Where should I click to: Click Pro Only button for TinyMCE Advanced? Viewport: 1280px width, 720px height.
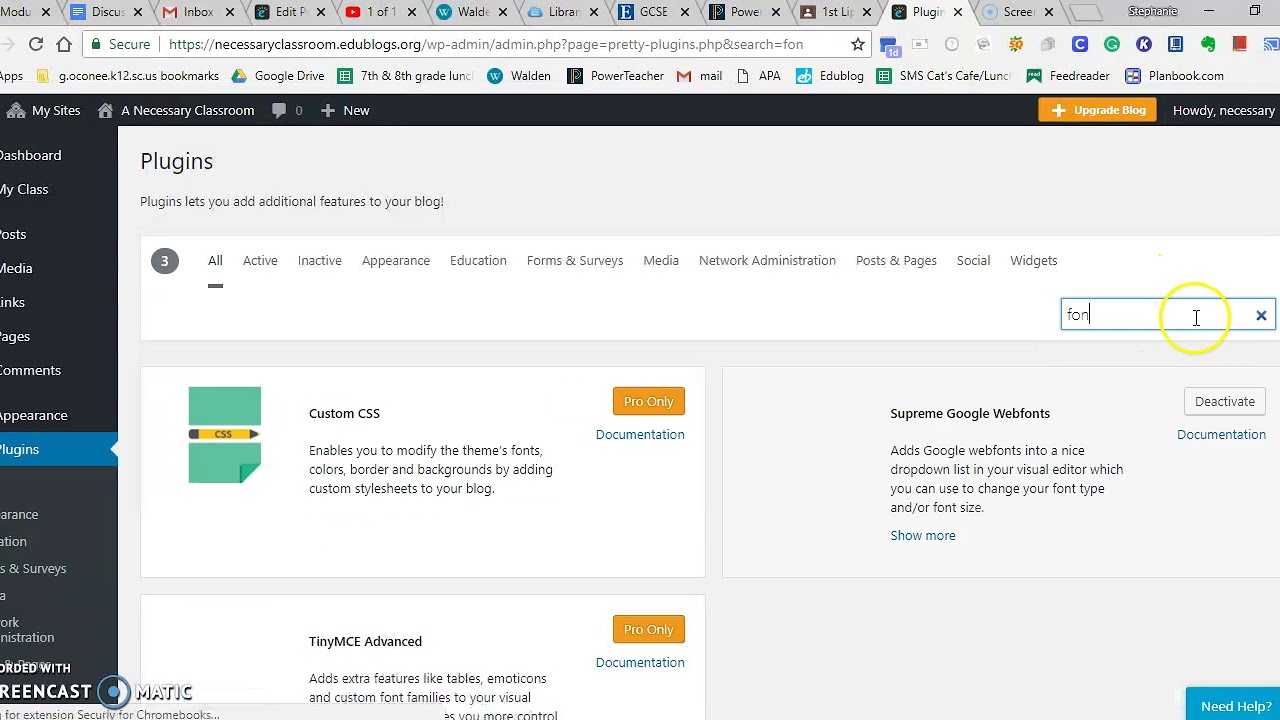tap(648, 629)
